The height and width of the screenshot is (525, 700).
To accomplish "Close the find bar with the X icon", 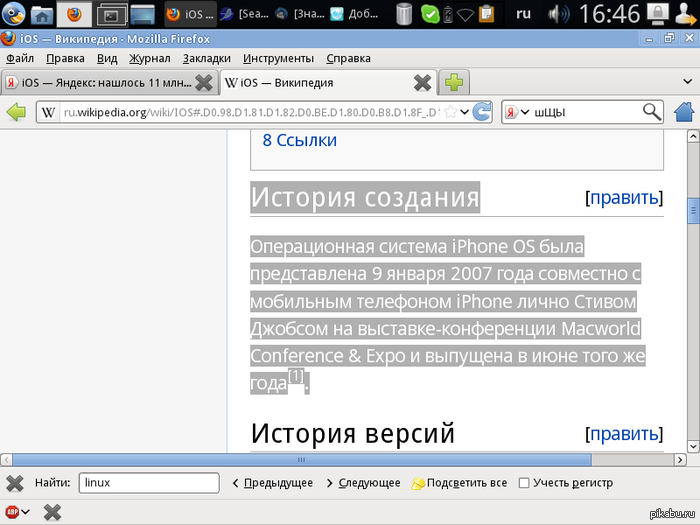I will [x=15, y=483].
